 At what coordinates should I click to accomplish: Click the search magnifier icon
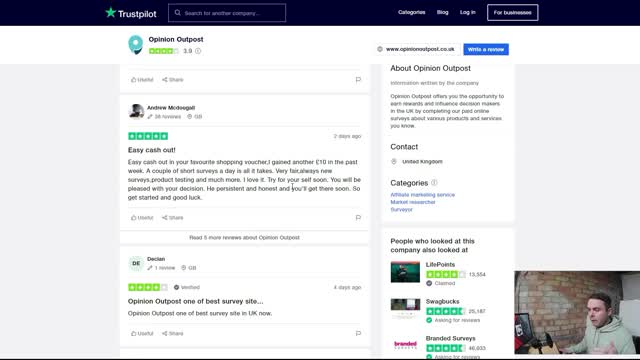(178, 13)
